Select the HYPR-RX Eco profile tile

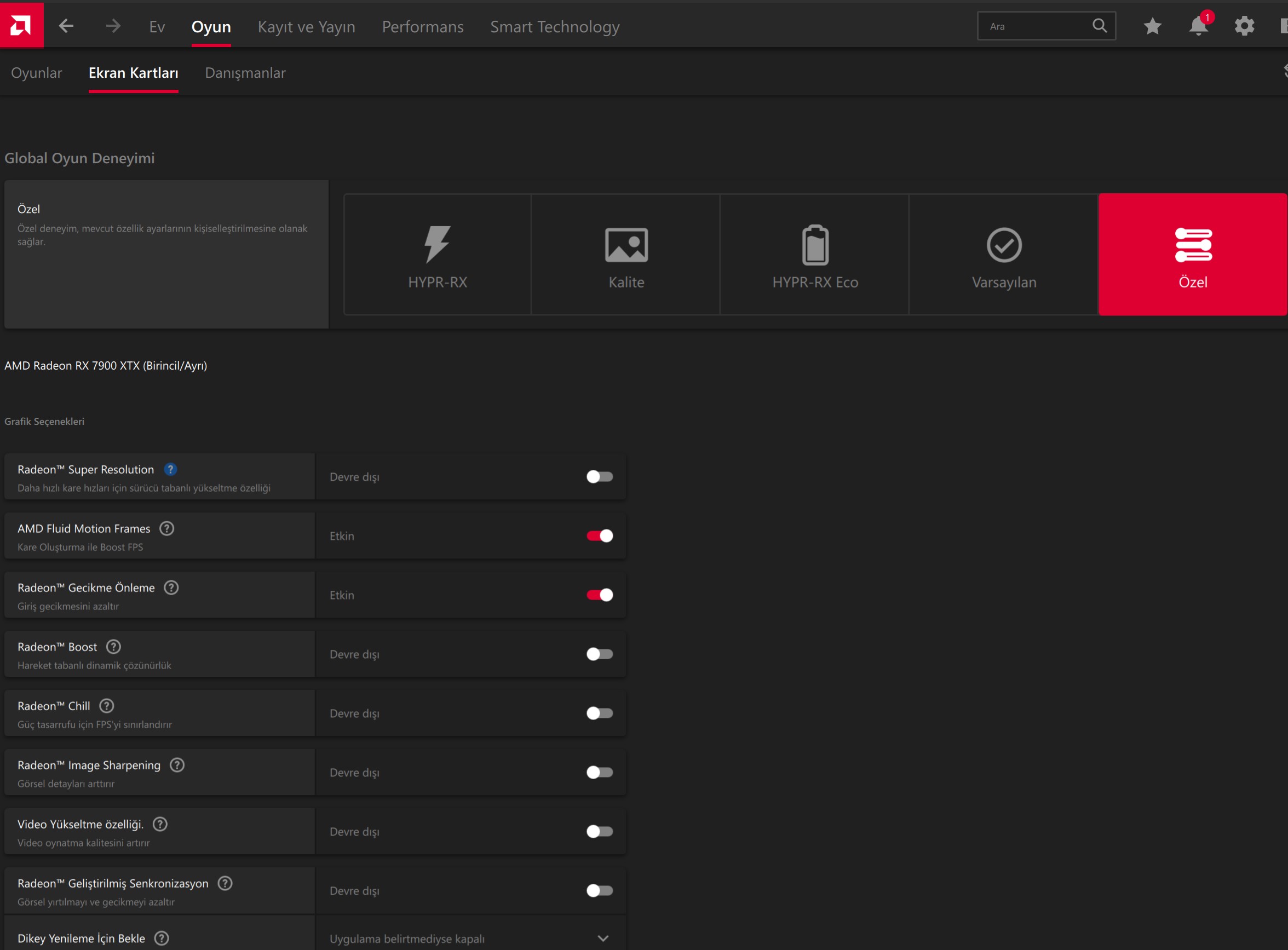tap(815, 255)
